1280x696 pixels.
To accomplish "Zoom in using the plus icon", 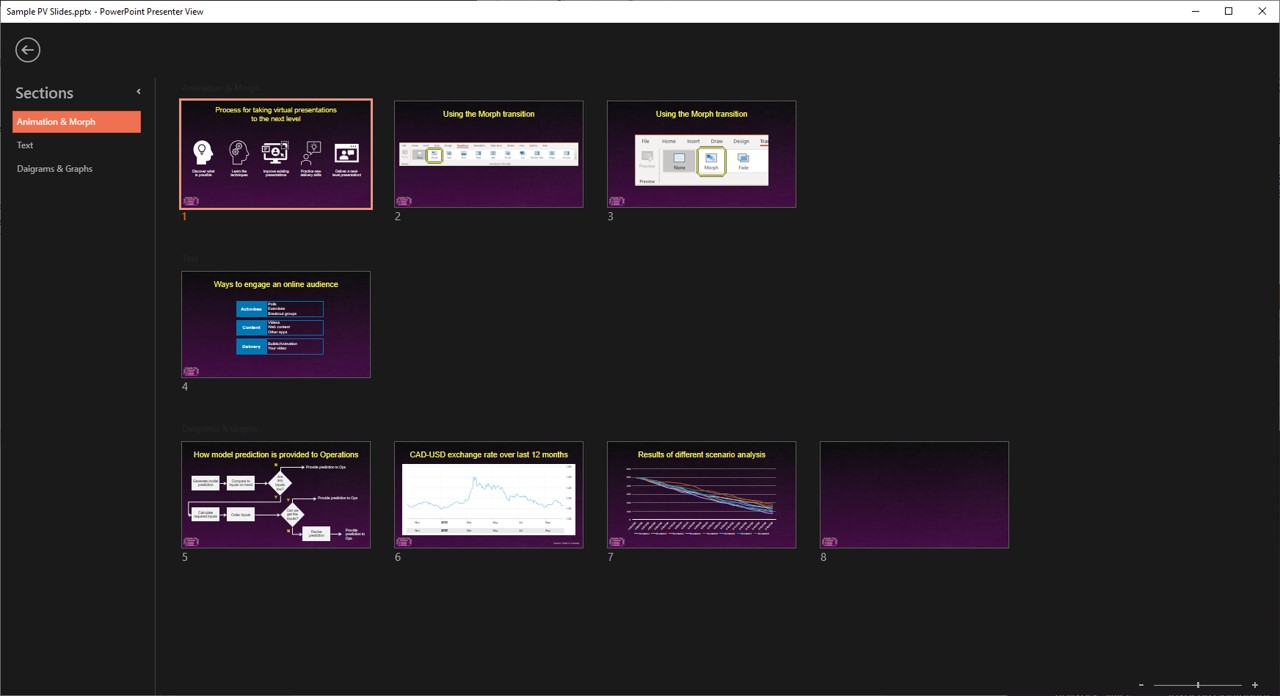I will (x=1255, y=685).
